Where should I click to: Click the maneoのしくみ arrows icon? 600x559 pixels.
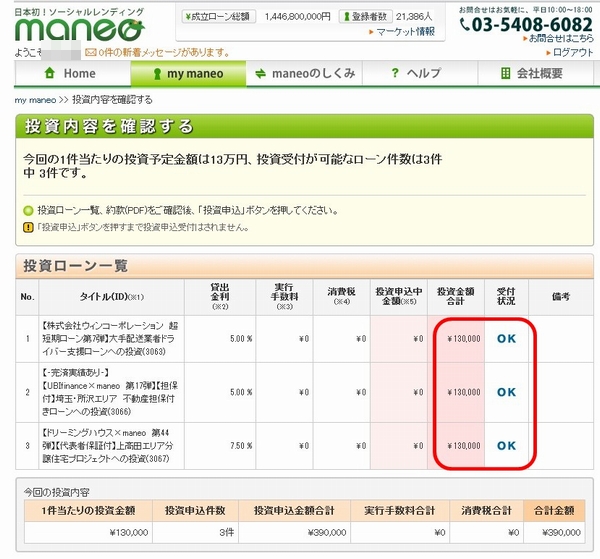[x=261, y=73]
